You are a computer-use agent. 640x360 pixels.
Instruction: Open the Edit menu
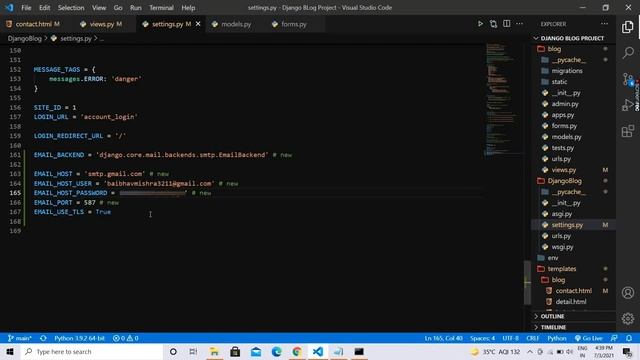(44, 8)
